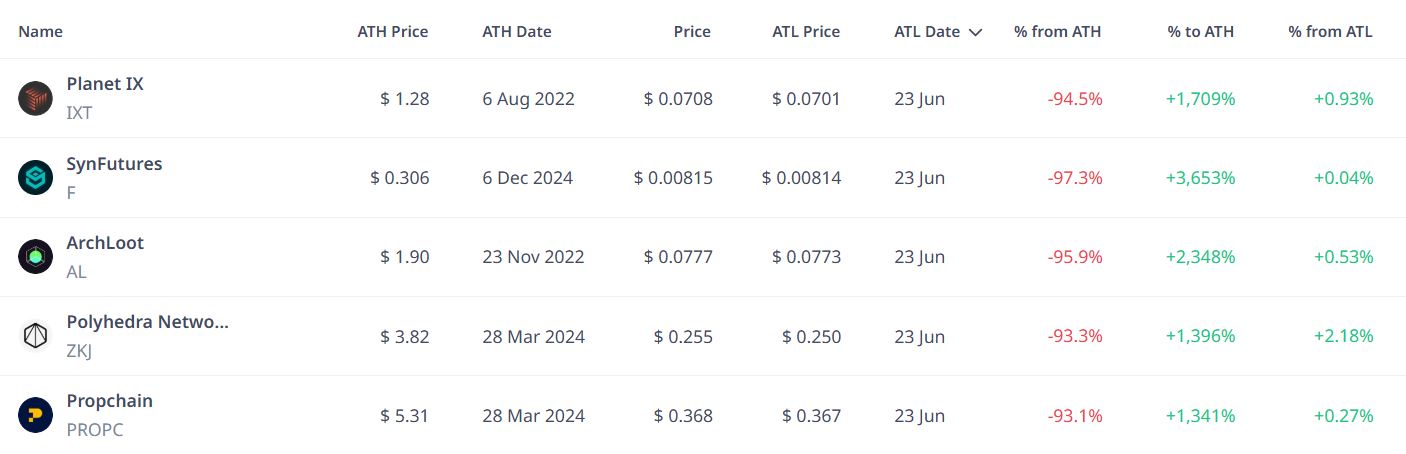Click the ArchLoot coin logo icon
Viewport: 1406px width, 454px height.
35,257
